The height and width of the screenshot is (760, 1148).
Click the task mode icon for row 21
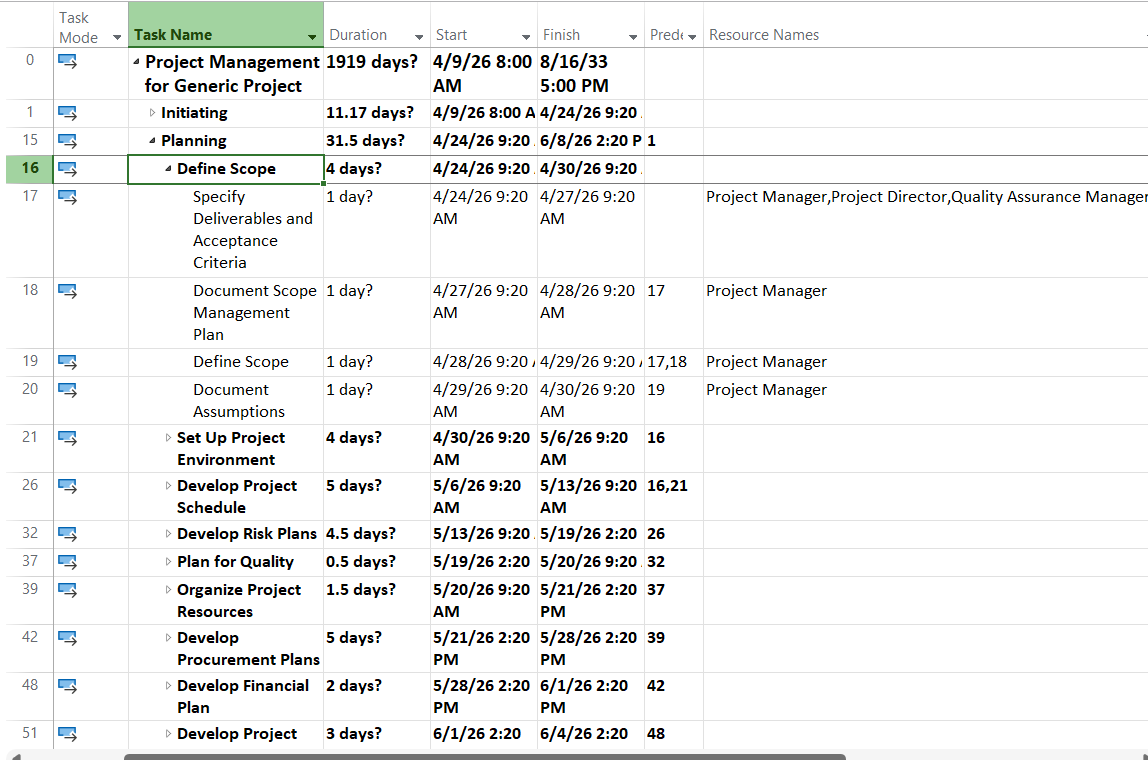tap(67, 438)
